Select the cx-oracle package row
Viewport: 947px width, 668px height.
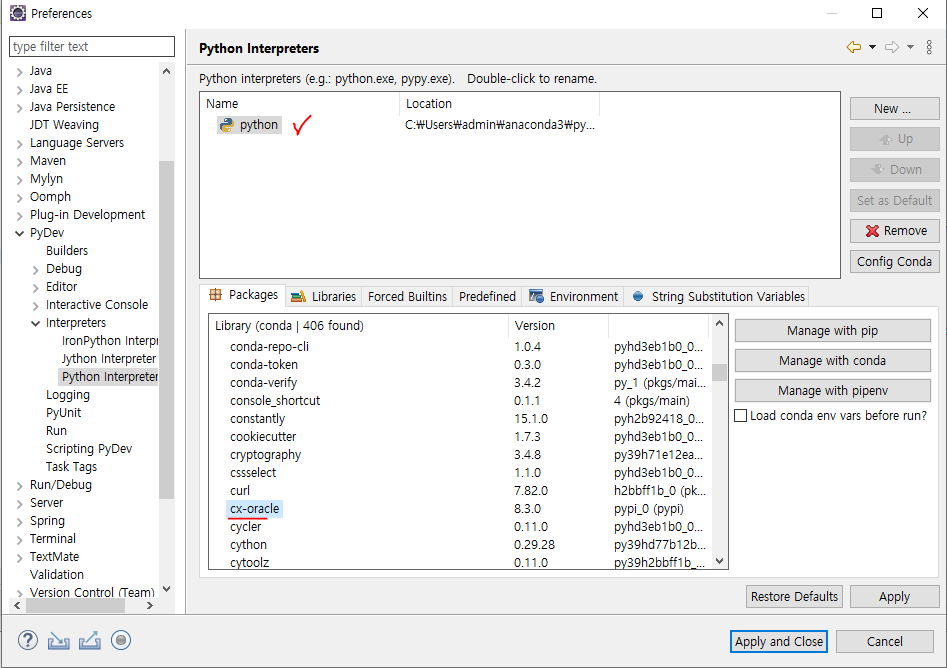(255, 509)
